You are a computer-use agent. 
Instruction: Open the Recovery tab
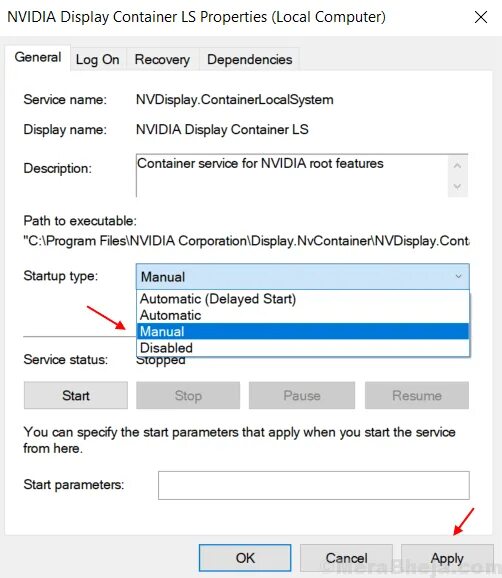(162, 59)
